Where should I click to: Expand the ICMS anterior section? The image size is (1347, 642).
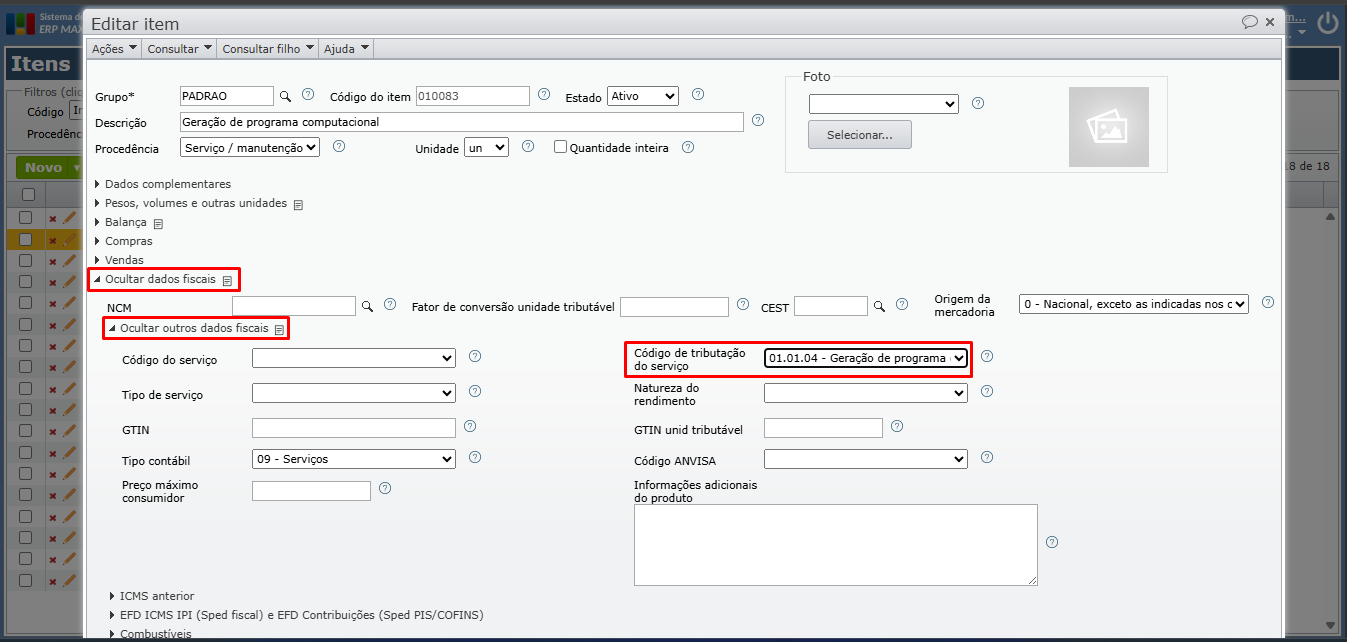tap(151, 596)
